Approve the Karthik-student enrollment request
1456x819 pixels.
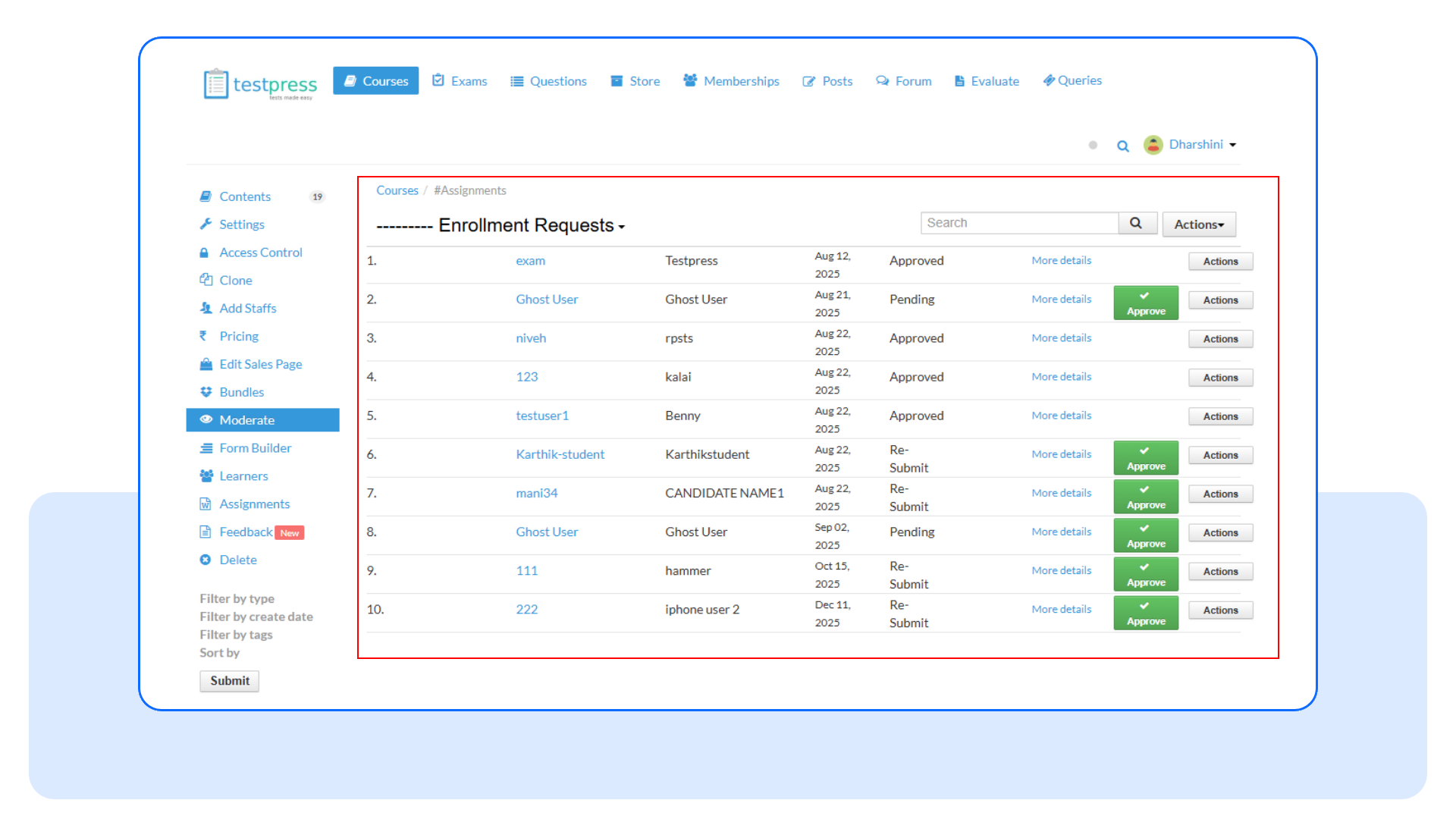point(1145,458)
